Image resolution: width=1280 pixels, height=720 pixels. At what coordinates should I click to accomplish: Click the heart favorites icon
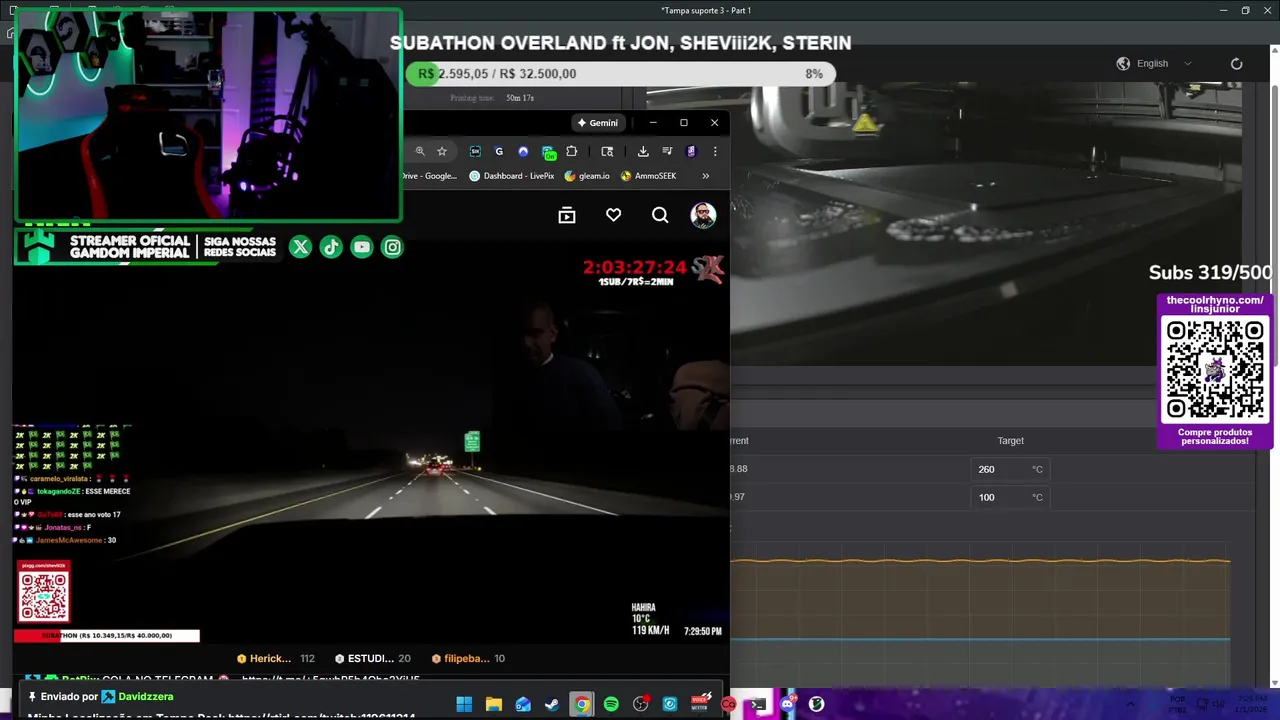coord(613,215)
